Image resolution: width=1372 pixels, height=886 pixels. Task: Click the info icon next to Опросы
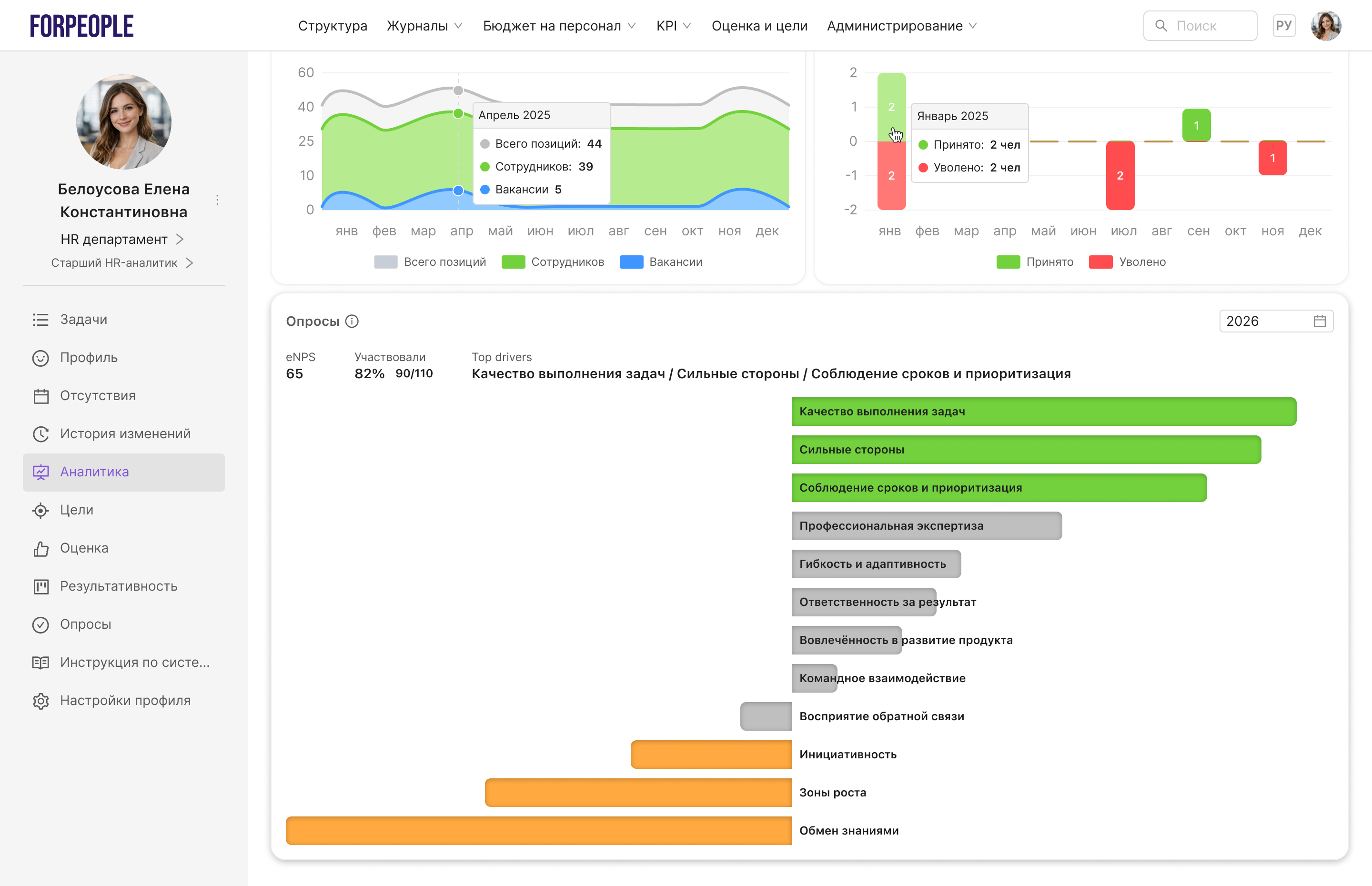[x=352, y=321]
